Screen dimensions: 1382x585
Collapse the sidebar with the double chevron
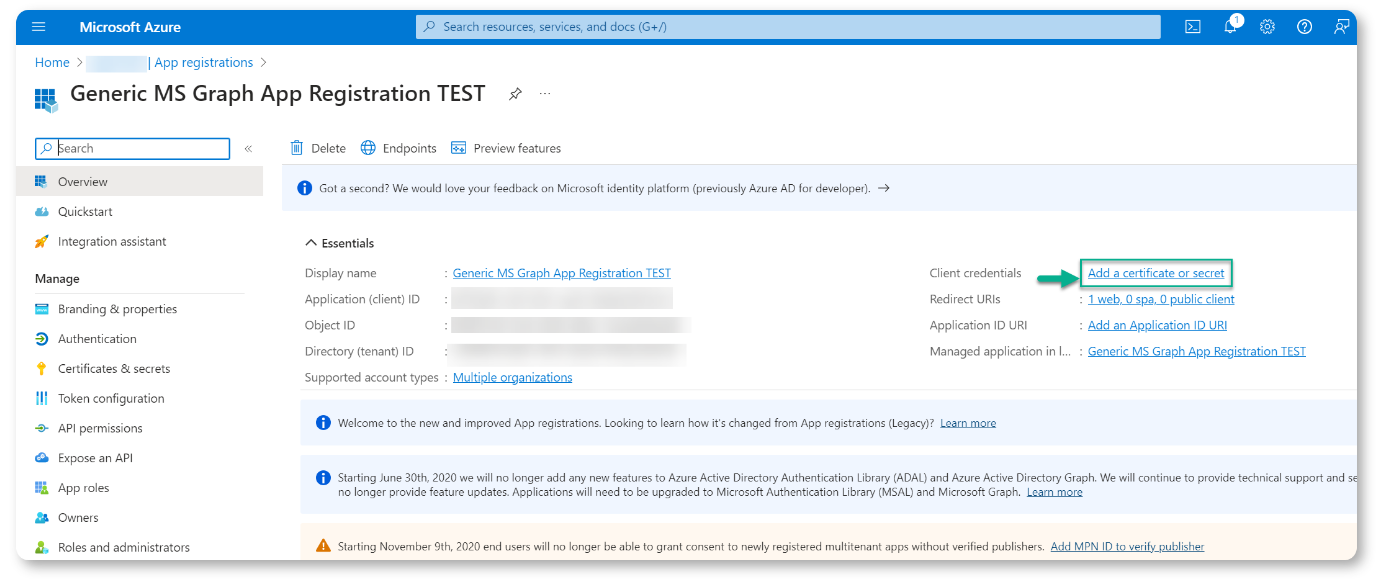248,149
